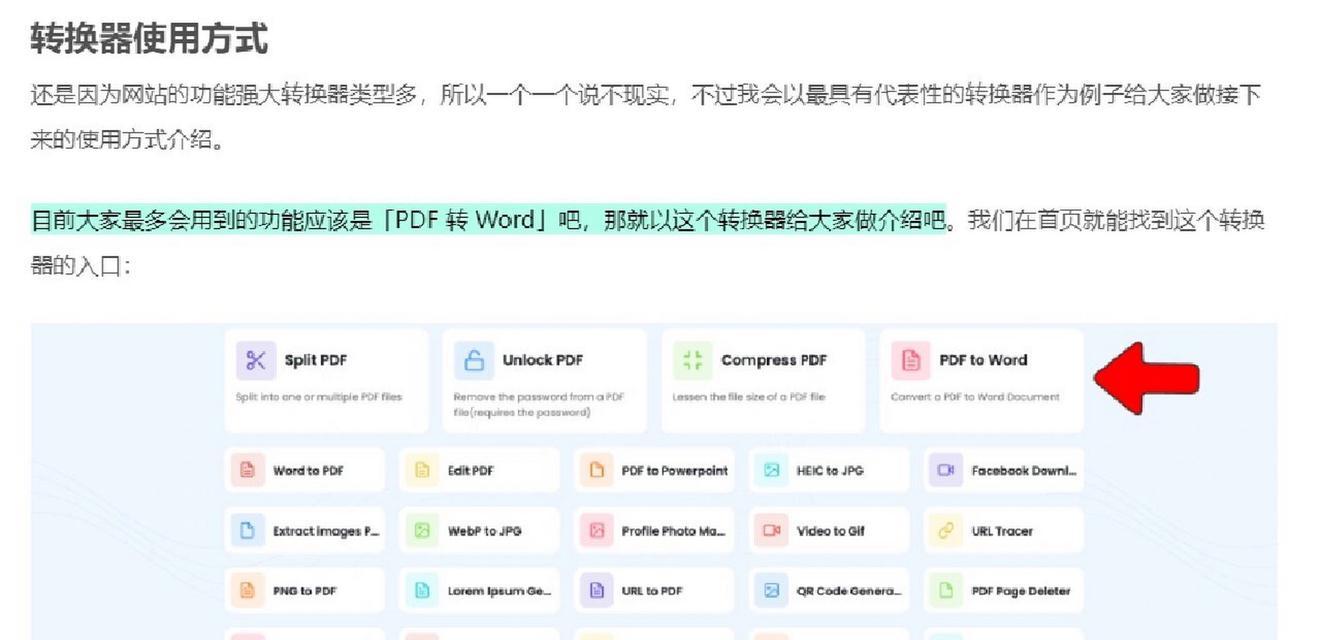Click the text "Remove the password from a PDF"
Screen dimensions: 1321x640
pyautogui.click(x=539, y=397)
